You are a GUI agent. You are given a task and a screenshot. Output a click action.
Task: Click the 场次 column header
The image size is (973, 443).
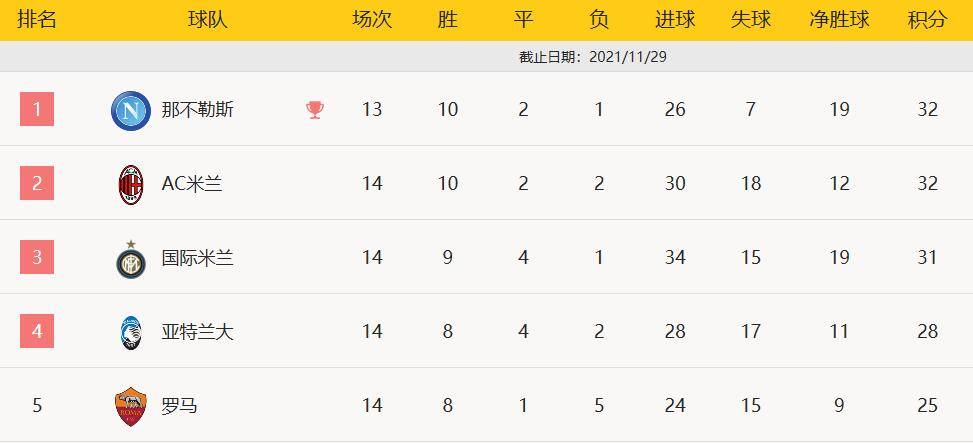tap(372, 20)
